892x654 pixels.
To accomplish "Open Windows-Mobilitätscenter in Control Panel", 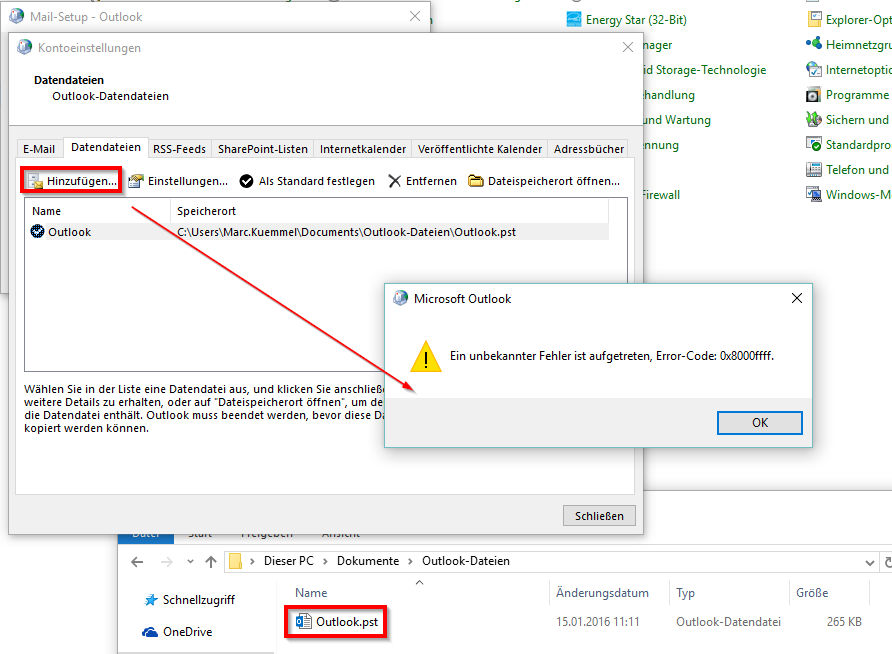I will coord(858,194).
